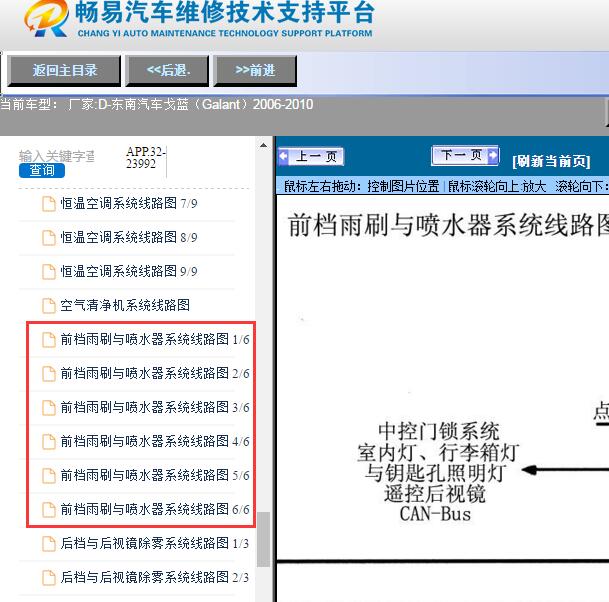This screenshot has height=602, width=609.
Task: Click the 中控门锁系统 label in diagram
Action: pos(439,431)
